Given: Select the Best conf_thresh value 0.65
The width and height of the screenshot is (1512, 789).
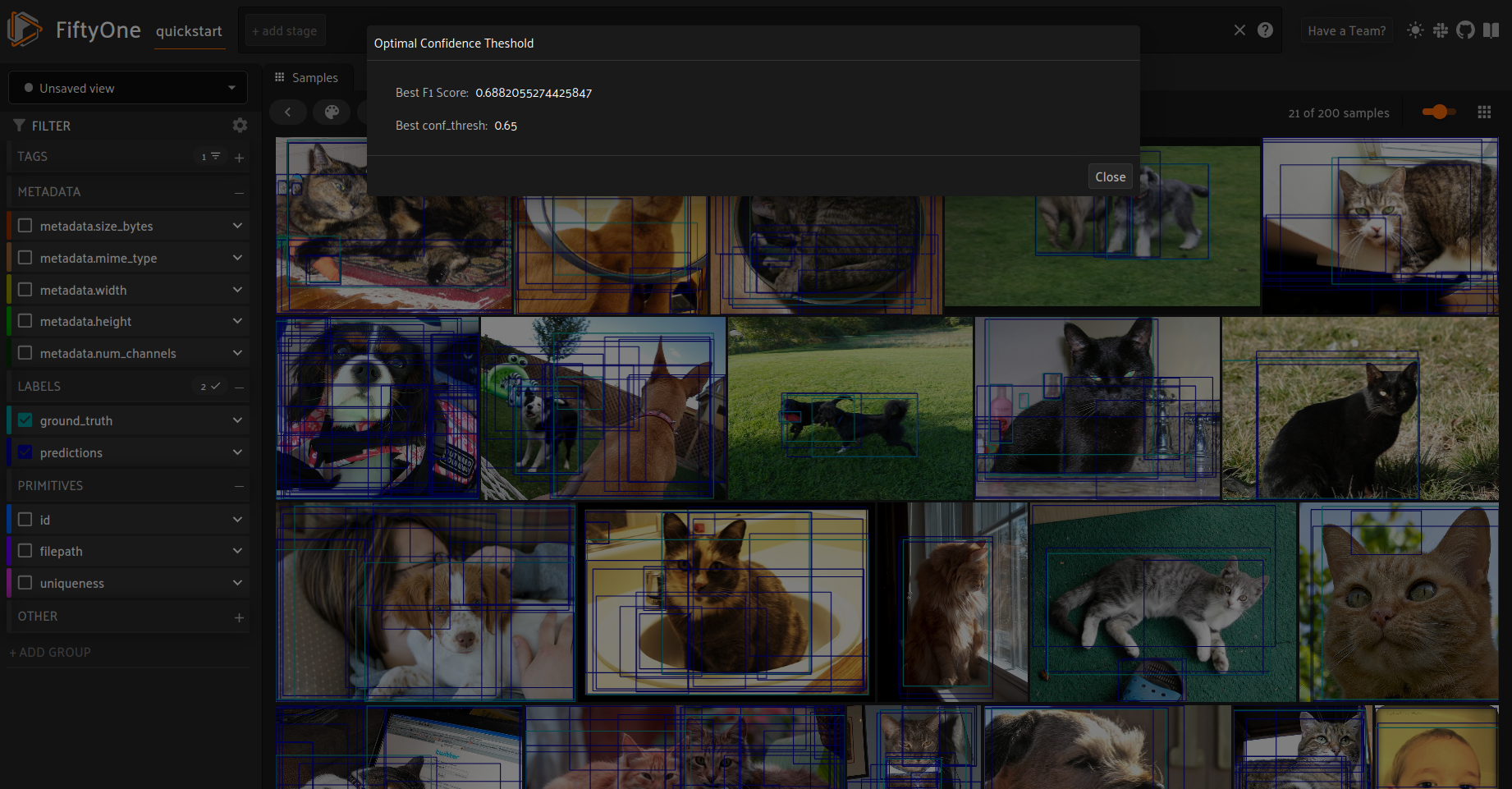Looking at the screenshot, I should pyautogui.click(x=506, y=126).
